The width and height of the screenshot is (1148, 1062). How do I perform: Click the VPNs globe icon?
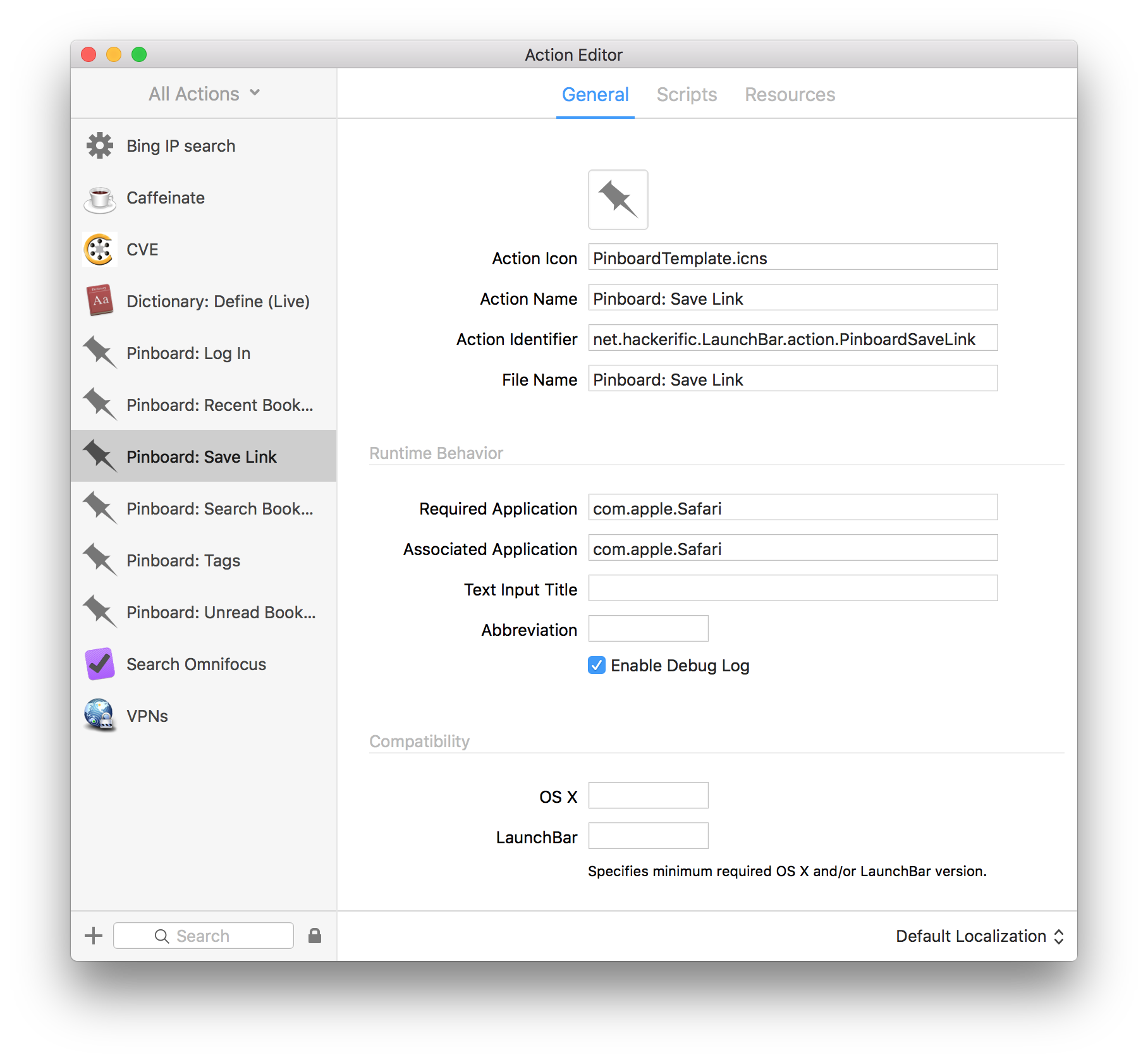[100, 716]
